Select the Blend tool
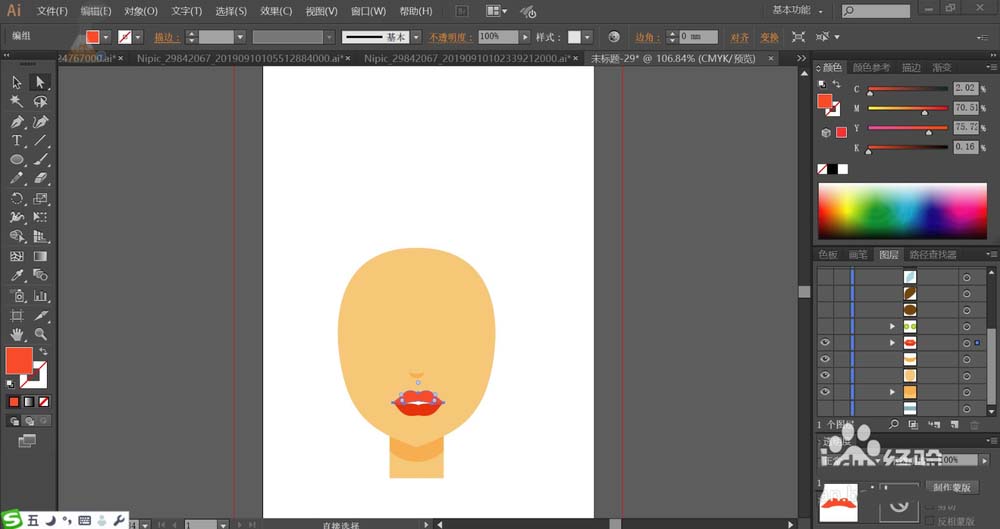Image resolution: width=1000 pixels, height=529 pixels. click(40, 276)
